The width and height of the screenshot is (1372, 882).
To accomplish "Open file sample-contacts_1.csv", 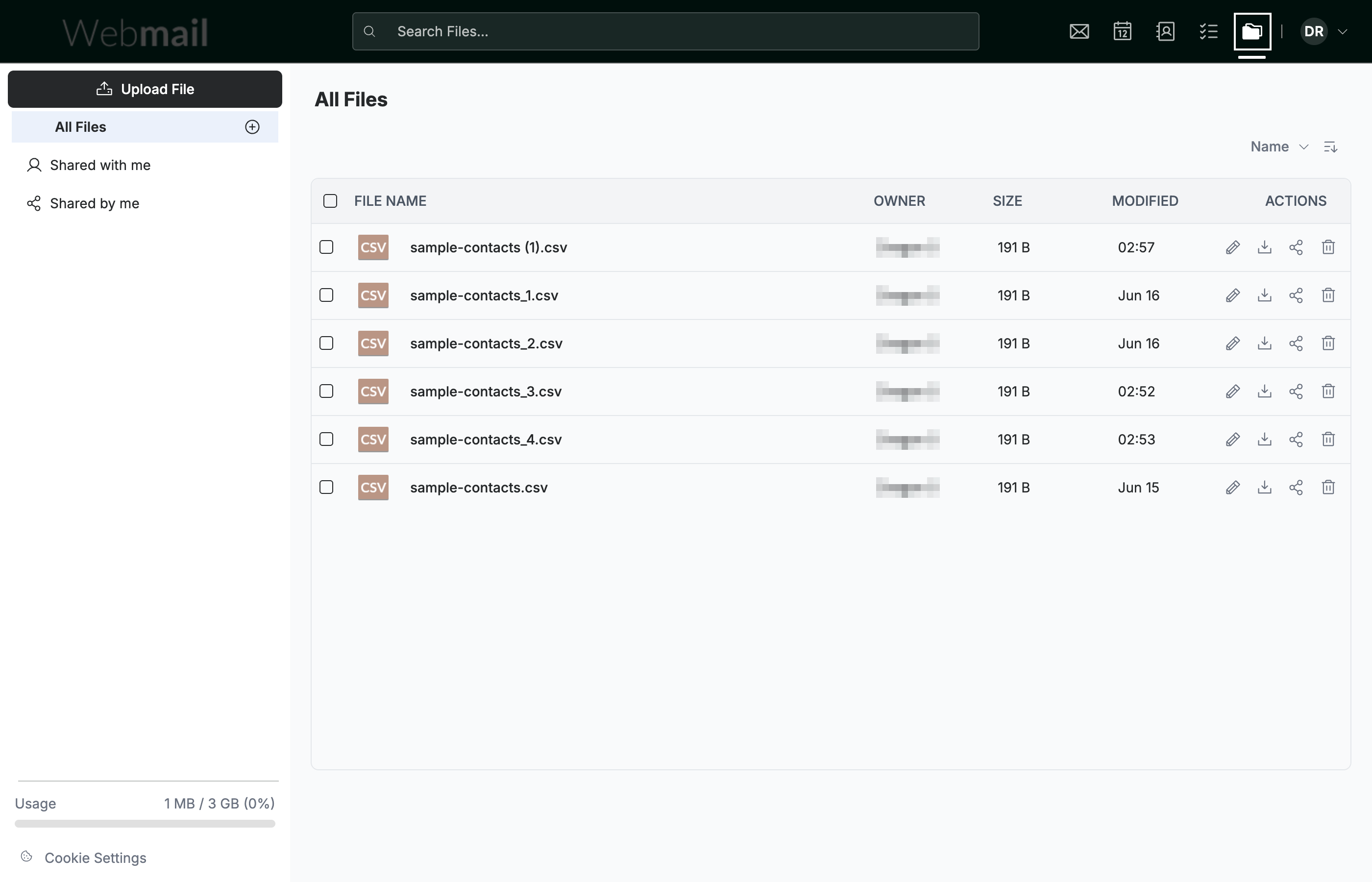I will pyautogui.click(x=484, y=295).
